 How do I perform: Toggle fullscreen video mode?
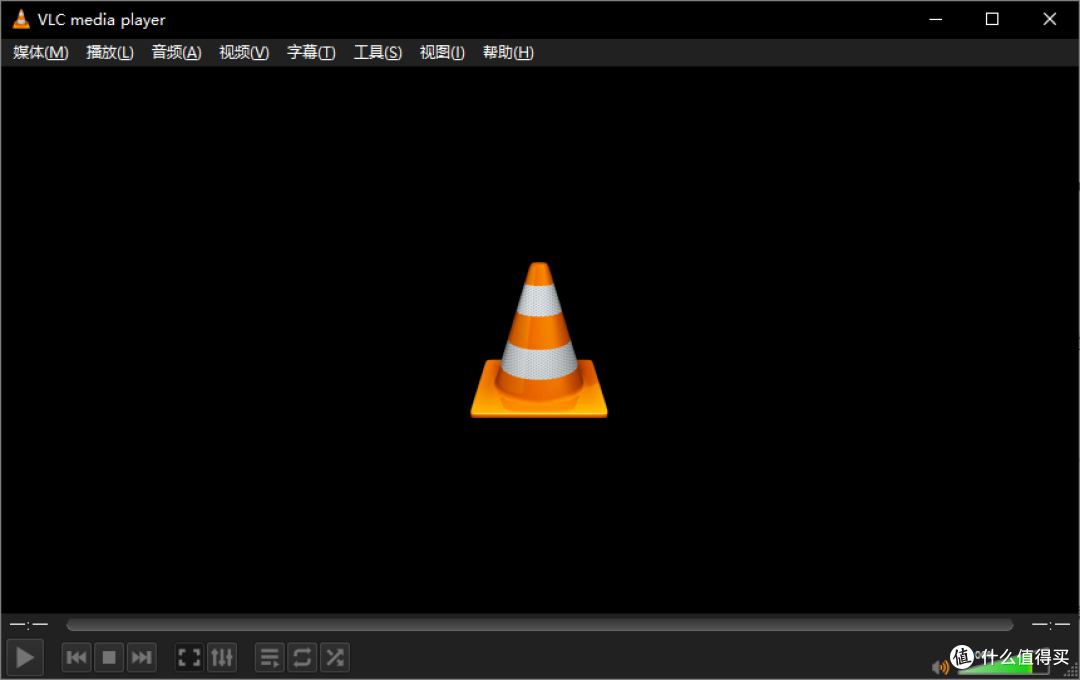[x=189, y=657]
